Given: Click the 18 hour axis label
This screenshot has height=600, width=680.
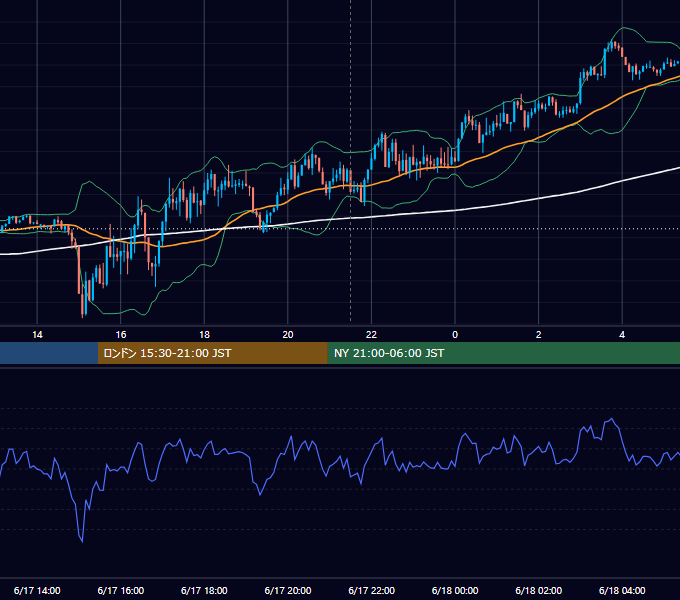Looking at the screenshot, I should click(x=204, y=335).
